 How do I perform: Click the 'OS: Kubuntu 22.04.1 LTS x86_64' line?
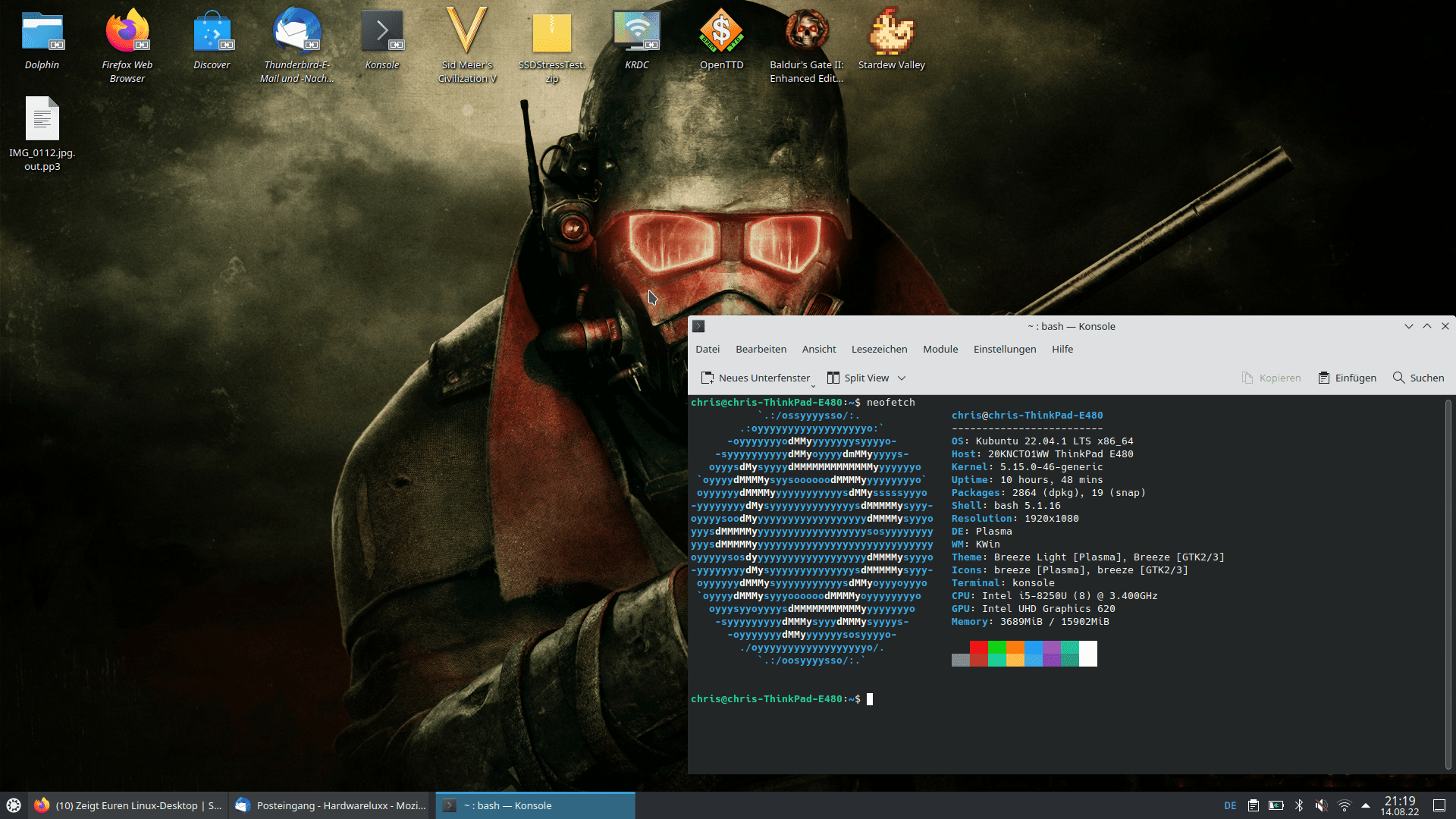[1043, 441]
